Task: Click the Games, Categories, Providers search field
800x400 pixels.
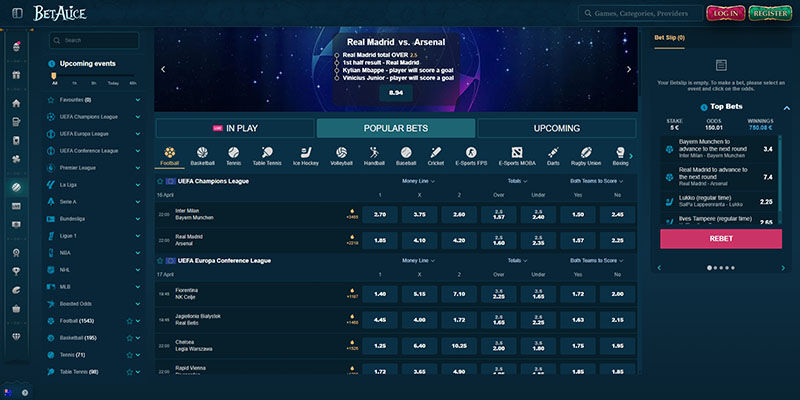Action: (x=640, y=13)
